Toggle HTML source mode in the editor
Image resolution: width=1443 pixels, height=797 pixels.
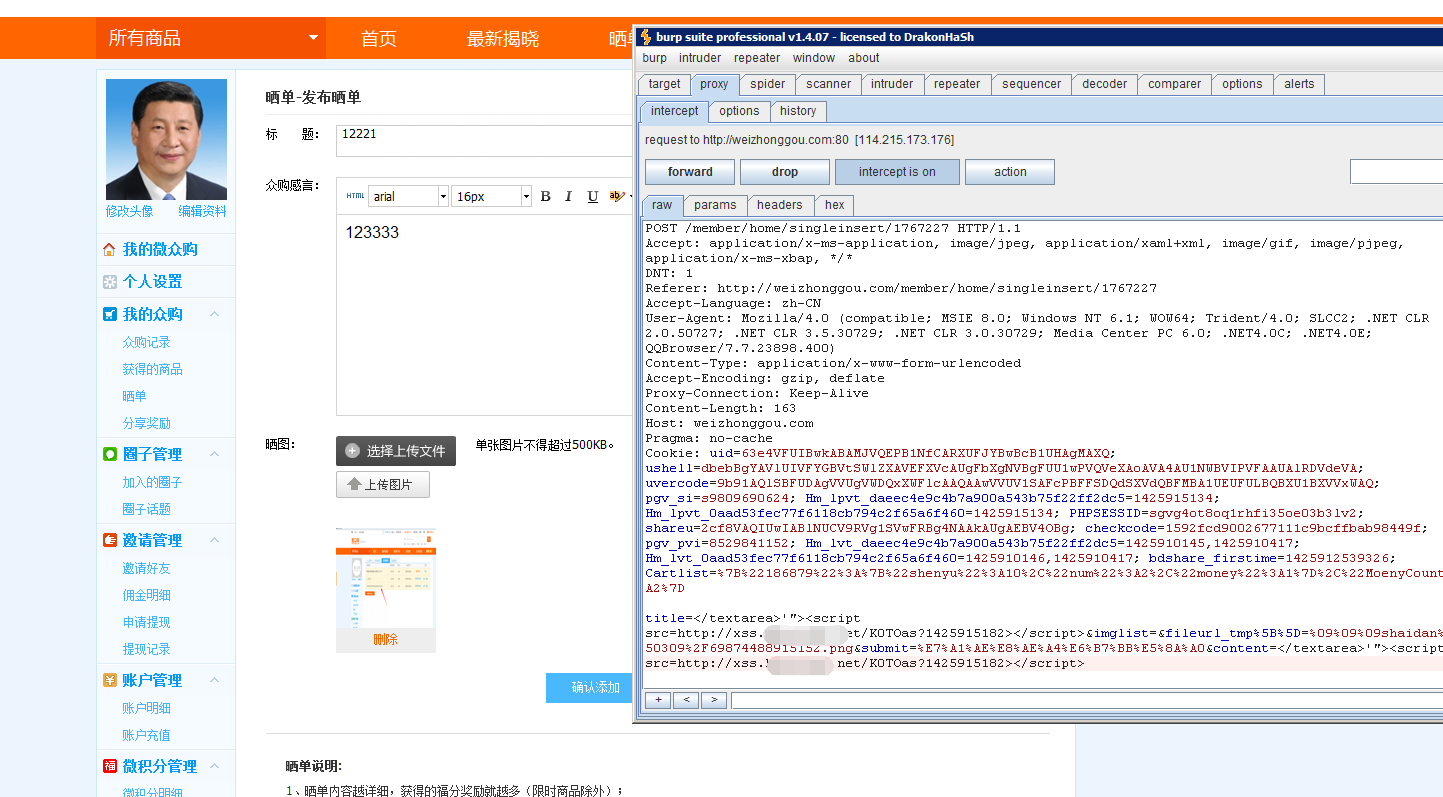[355, 196]
